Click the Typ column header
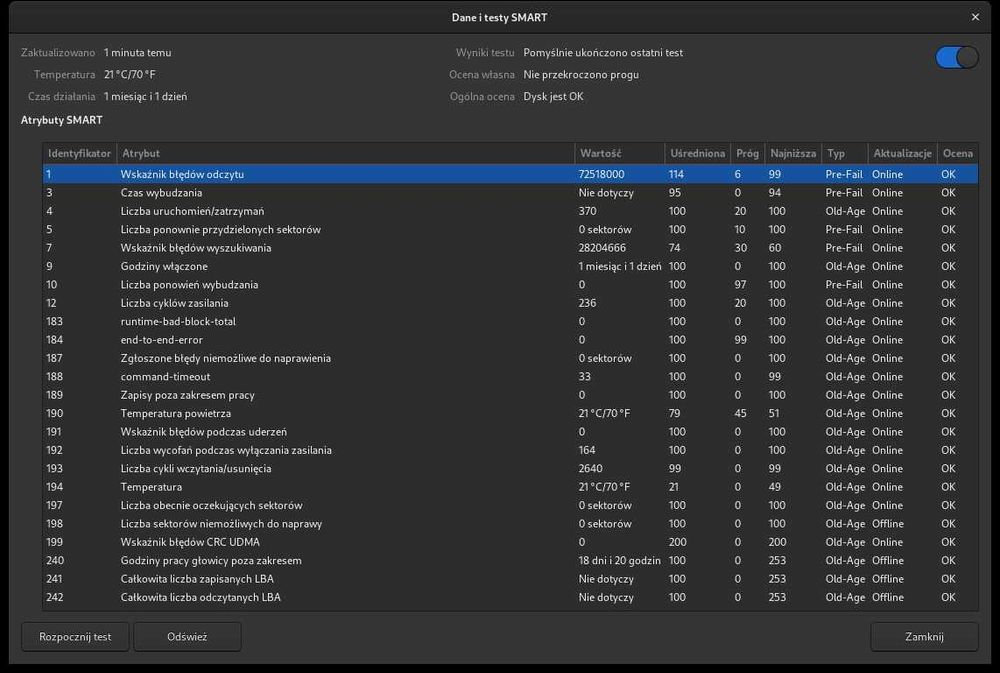 tap(844, 153)
